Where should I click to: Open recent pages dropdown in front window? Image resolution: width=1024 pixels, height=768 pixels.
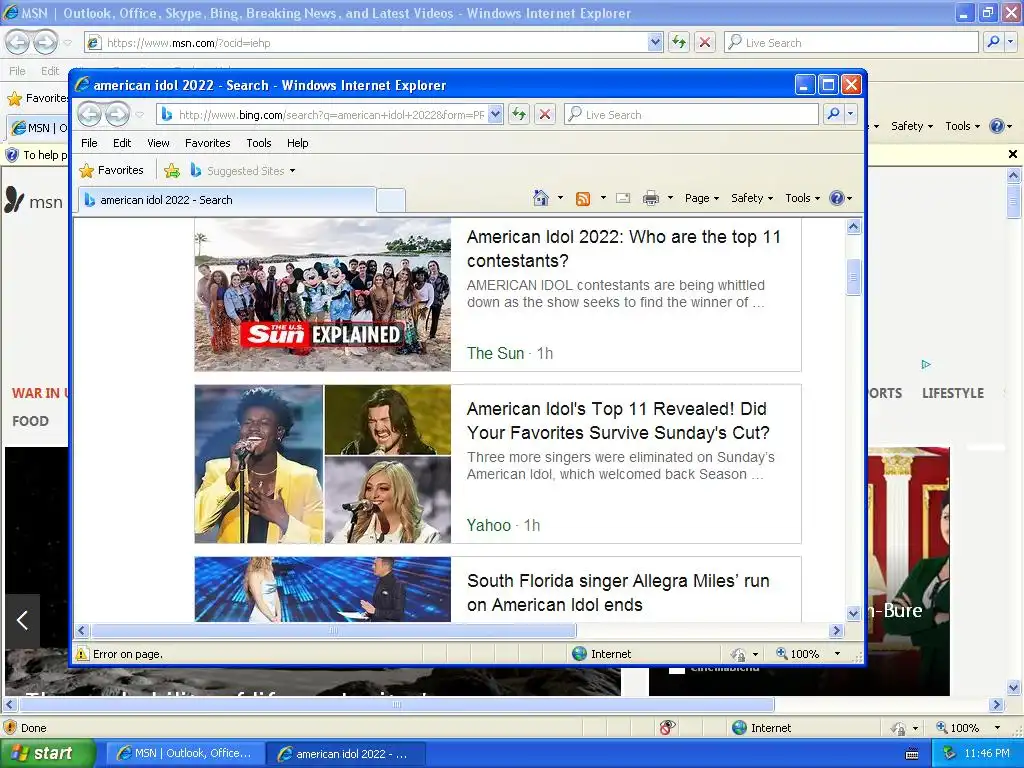(140, 115)
